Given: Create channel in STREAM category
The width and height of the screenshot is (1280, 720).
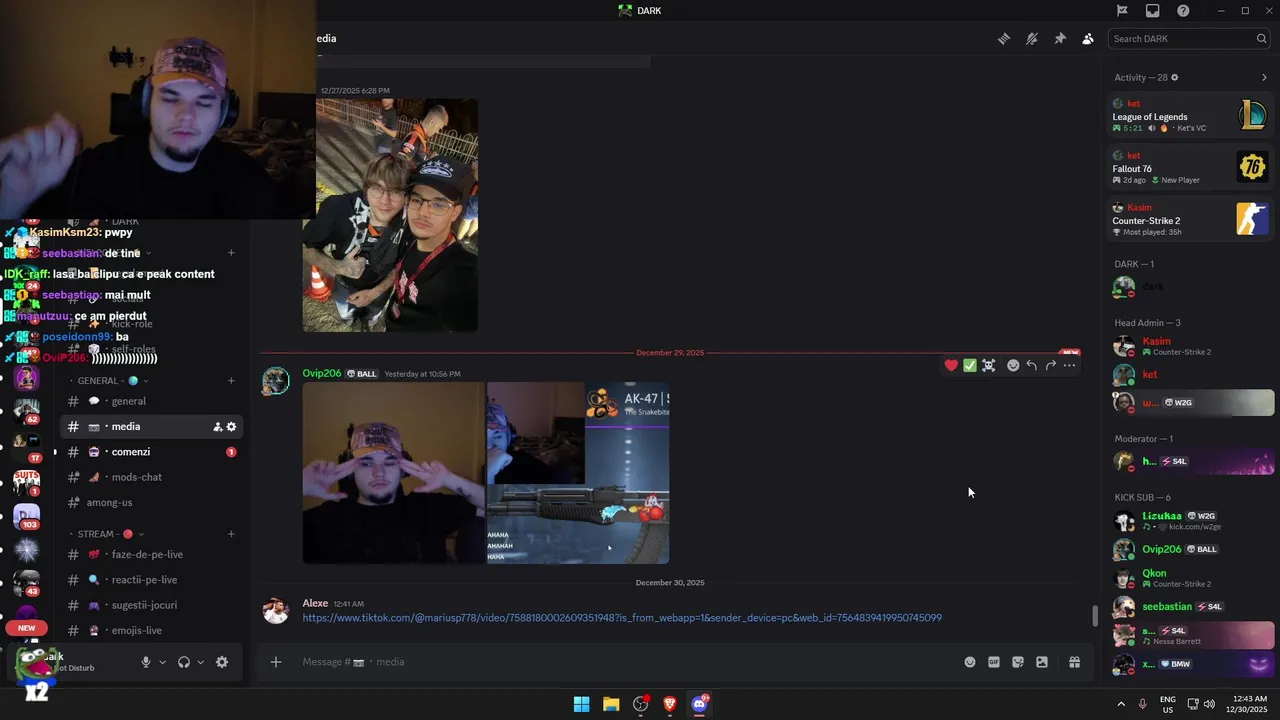Looking at the screenshot, I should [231, 534].
